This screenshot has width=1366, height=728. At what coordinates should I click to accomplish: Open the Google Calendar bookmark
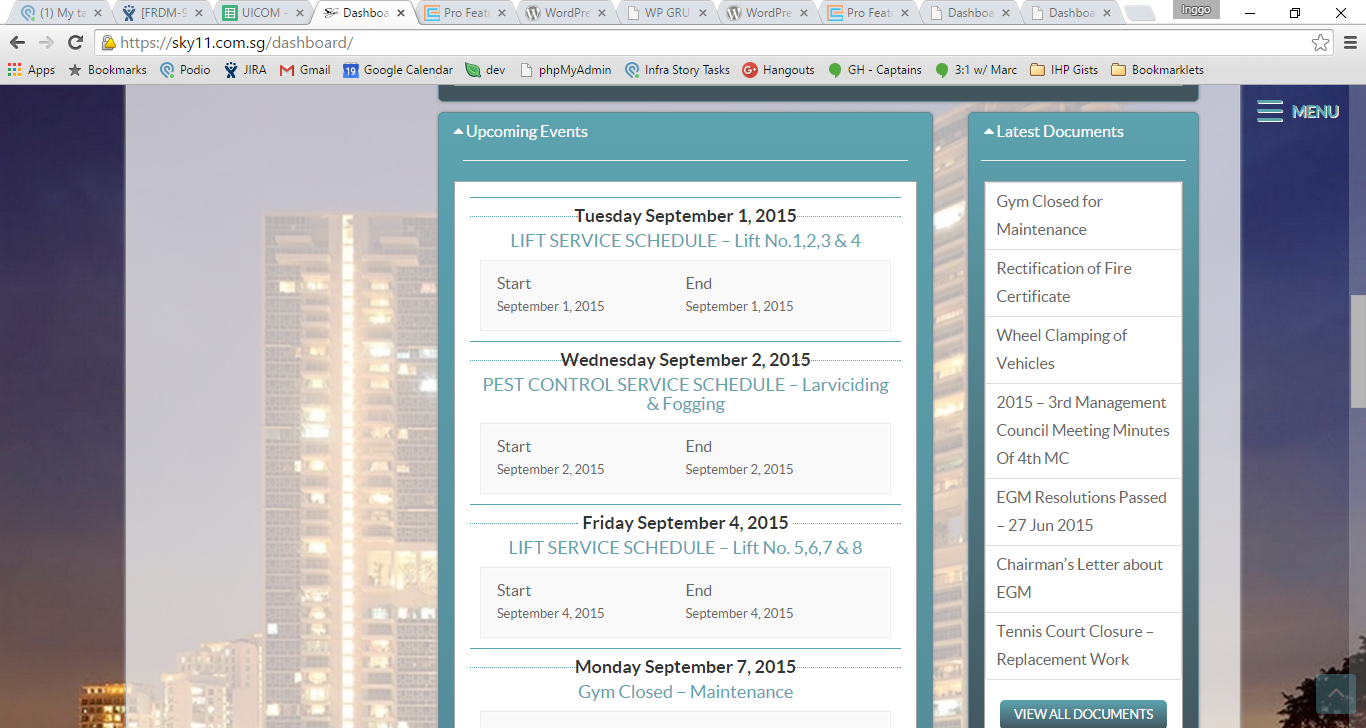[398, 70]
